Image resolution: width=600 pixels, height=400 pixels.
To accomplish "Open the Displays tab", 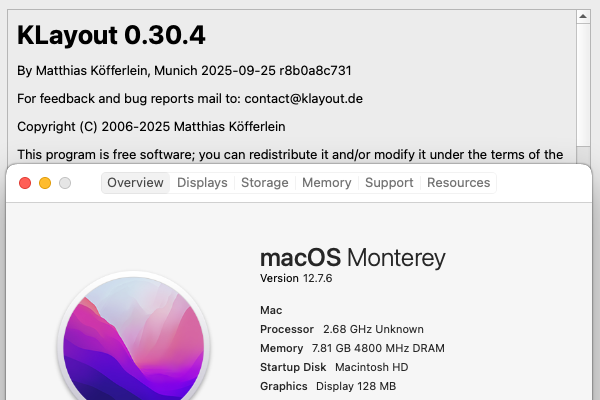I will coord(202,183).
